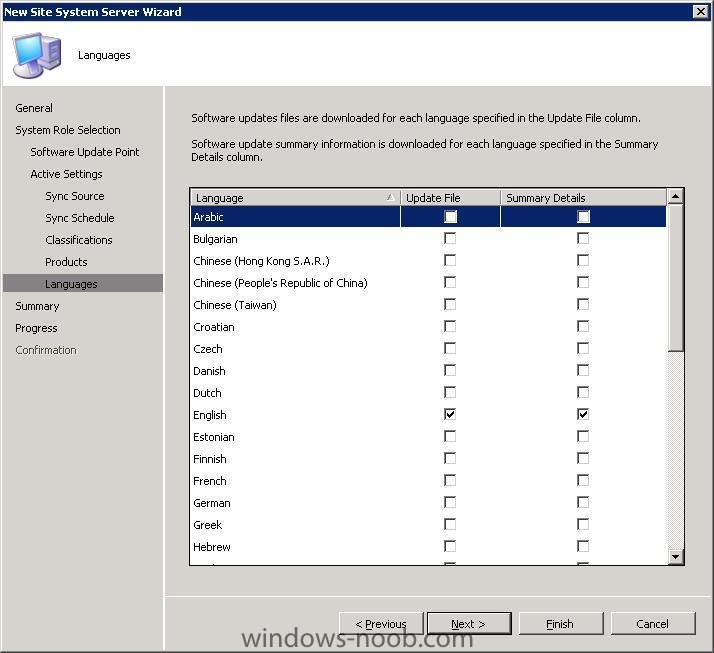714x653 pixels.
Task: Proceed with the Next button
Action: 469,623
